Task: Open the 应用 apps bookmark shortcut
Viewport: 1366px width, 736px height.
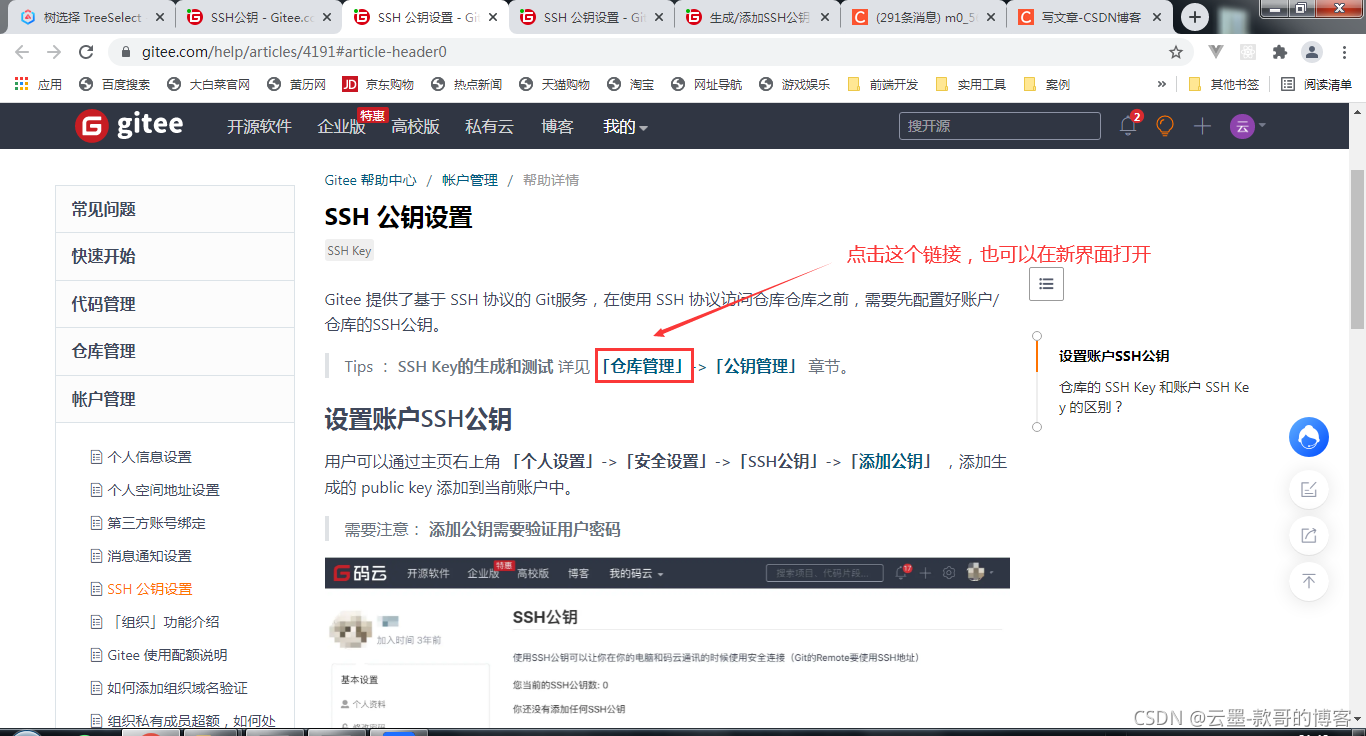Action: [38, 84]
